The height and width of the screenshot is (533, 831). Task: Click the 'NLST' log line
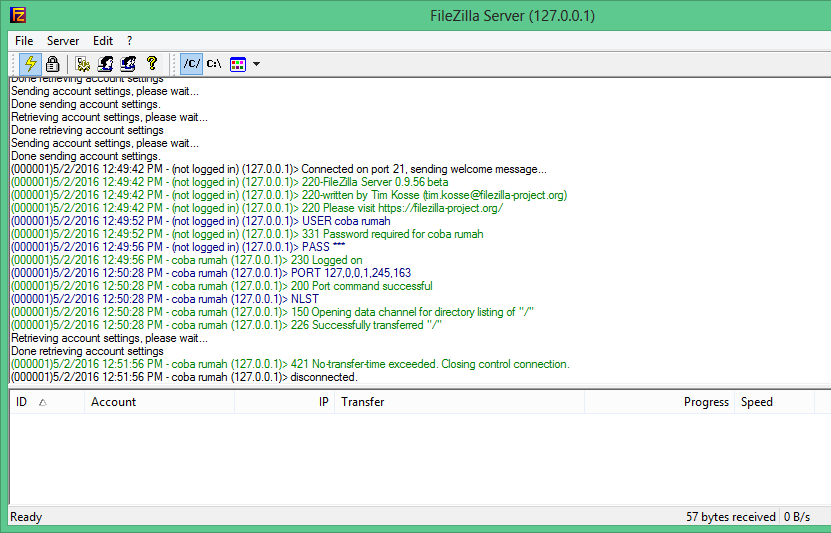[x=165, y=299]
